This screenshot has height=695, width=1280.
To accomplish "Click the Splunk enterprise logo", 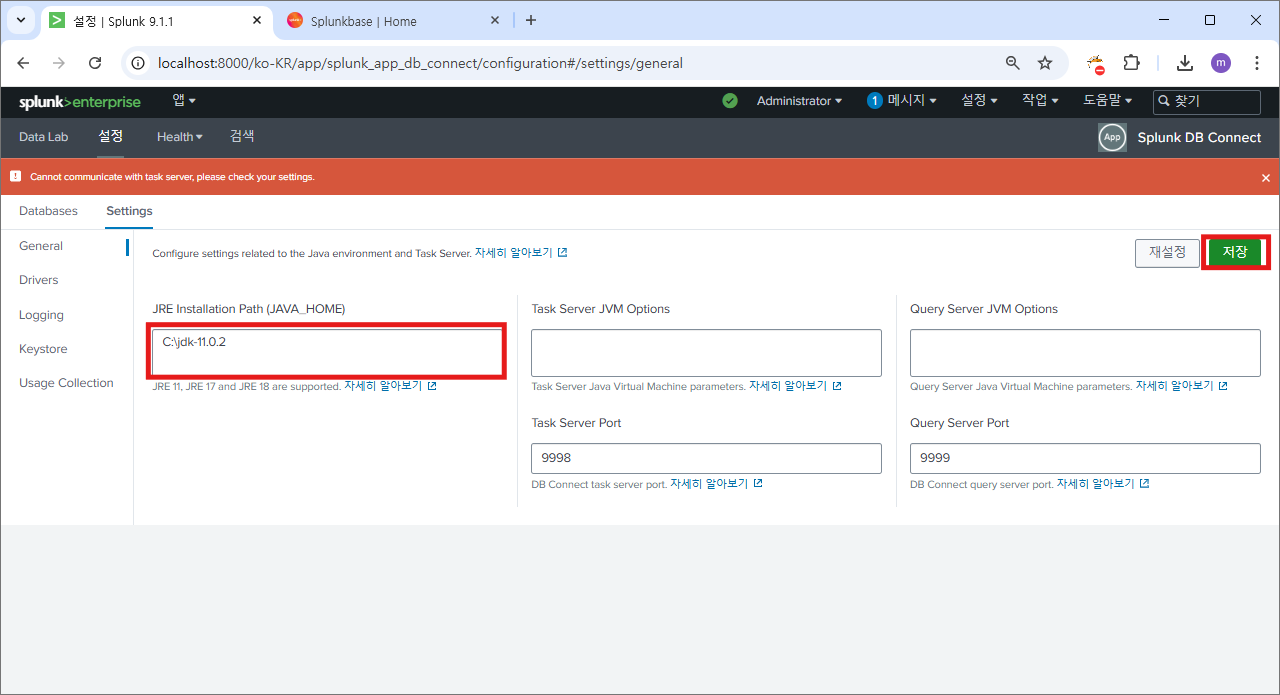I will [x=80, y=102].
